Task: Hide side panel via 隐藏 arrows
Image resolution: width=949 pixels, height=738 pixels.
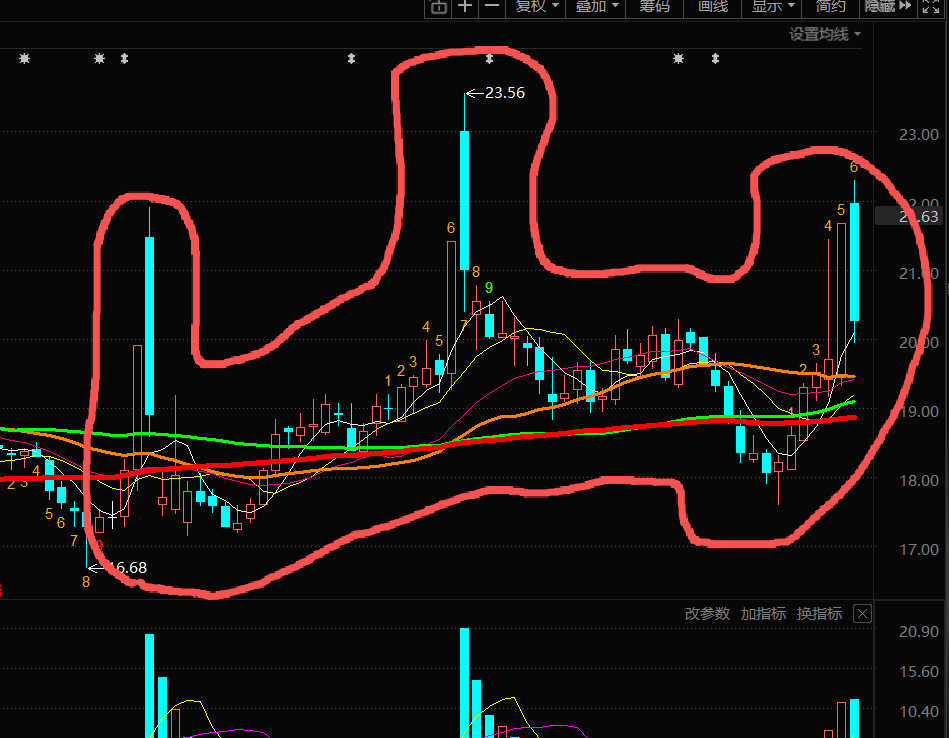Action: pyautogui.click(x=887, y=7)
